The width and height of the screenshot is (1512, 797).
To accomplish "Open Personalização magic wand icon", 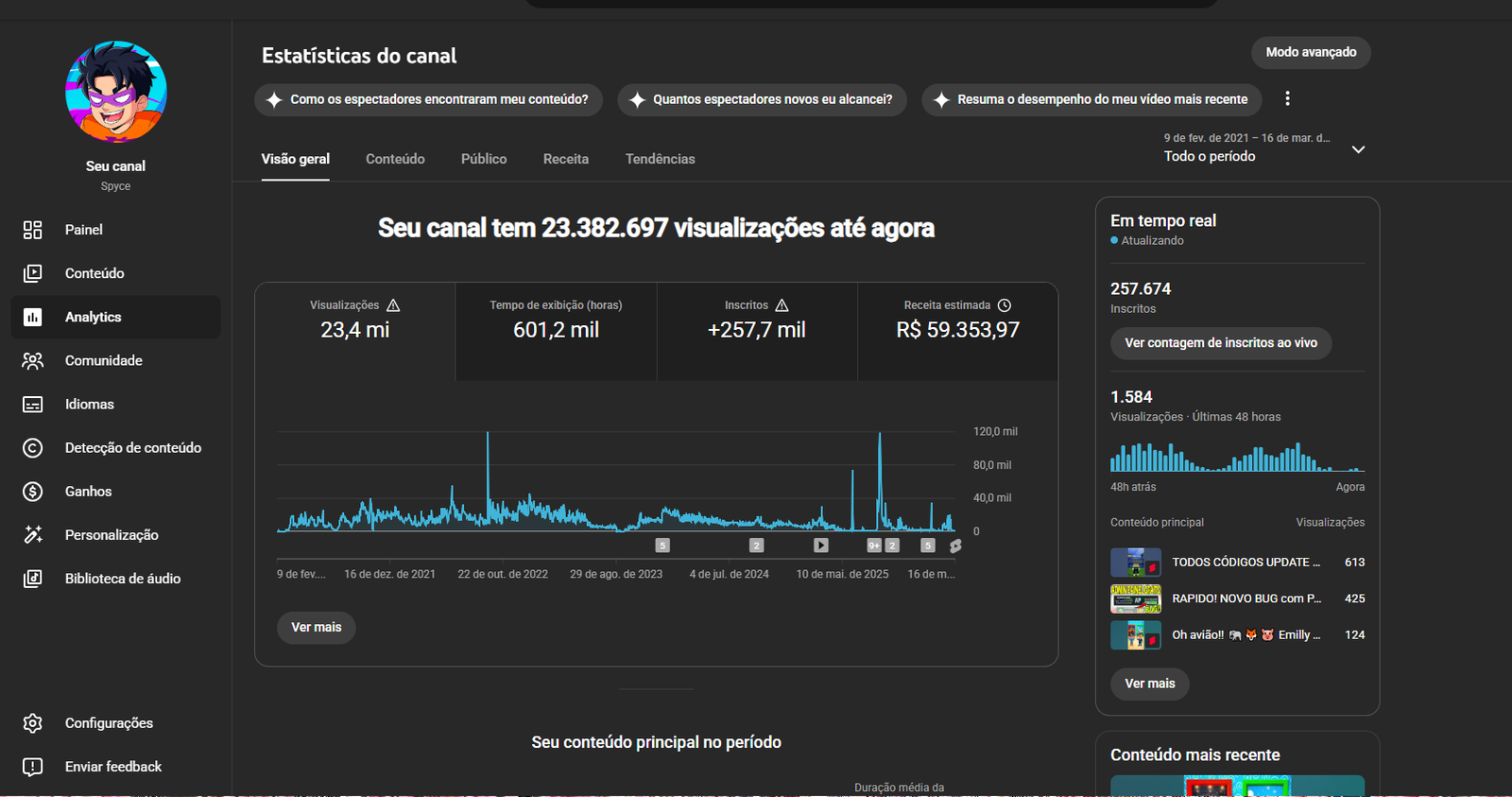I will point(33,535).
